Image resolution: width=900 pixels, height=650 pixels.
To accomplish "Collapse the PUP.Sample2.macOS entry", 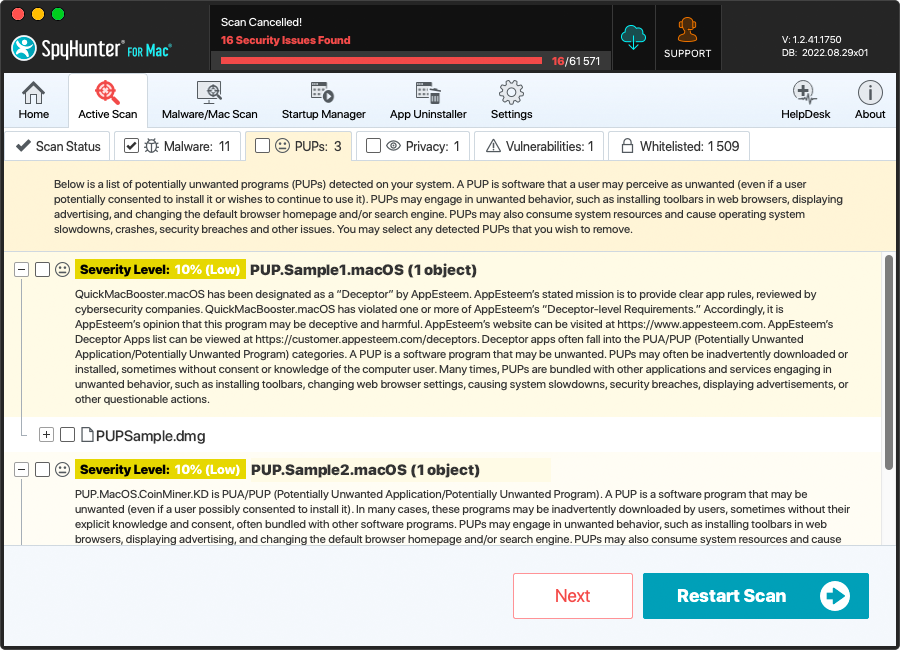I will (21, 470).
